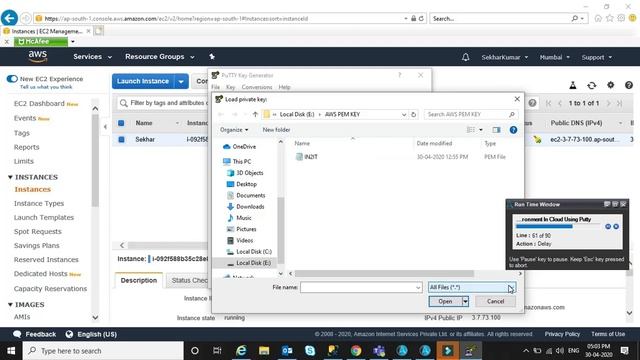Switch to Description tab
640x360 pixels.
pos(139,280)
